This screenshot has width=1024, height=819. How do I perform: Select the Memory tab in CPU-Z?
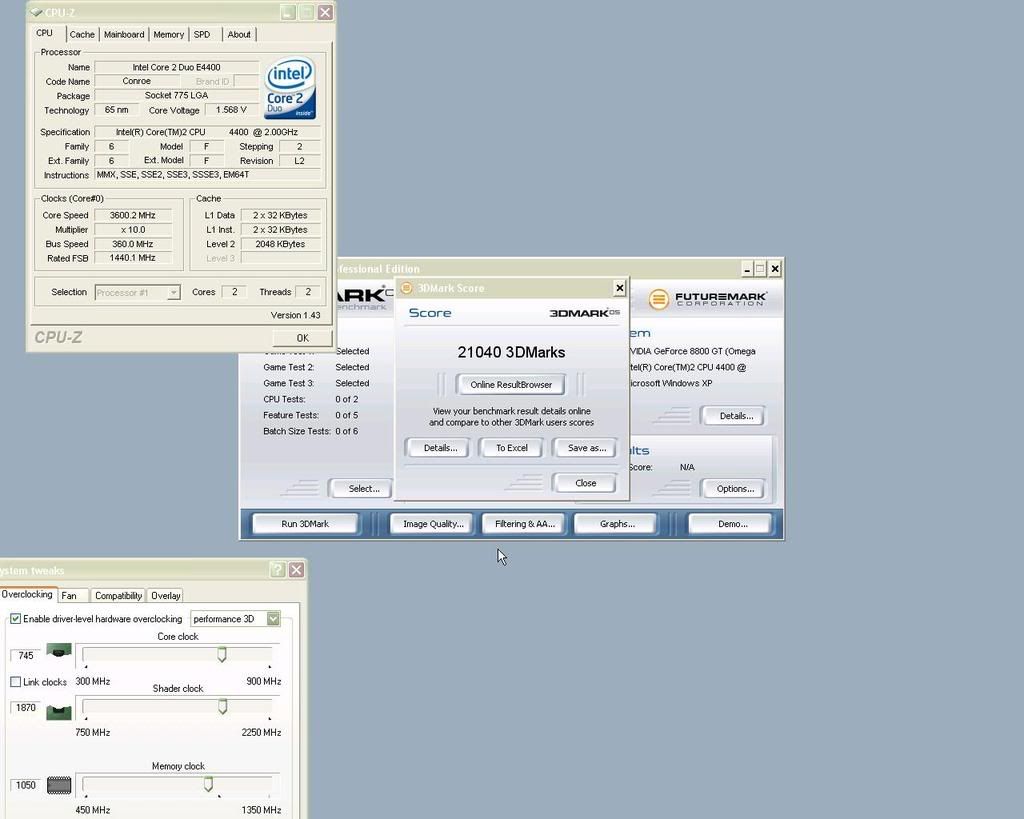coord(168,35)
